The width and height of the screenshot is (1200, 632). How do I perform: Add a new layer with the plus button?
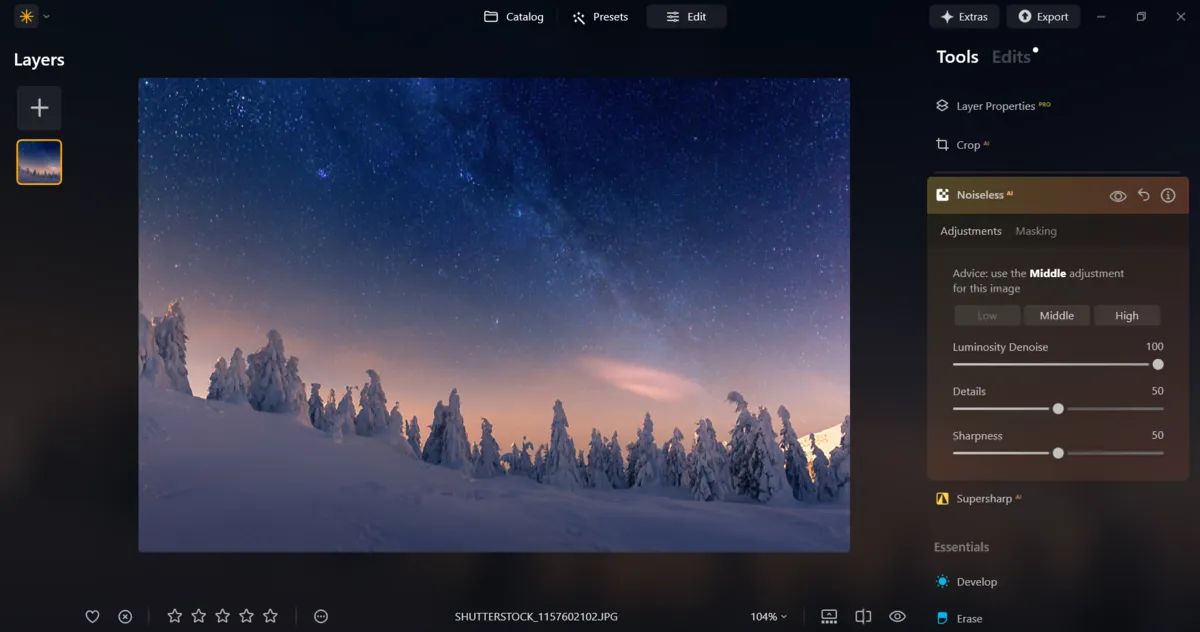[x=38, y=108]
